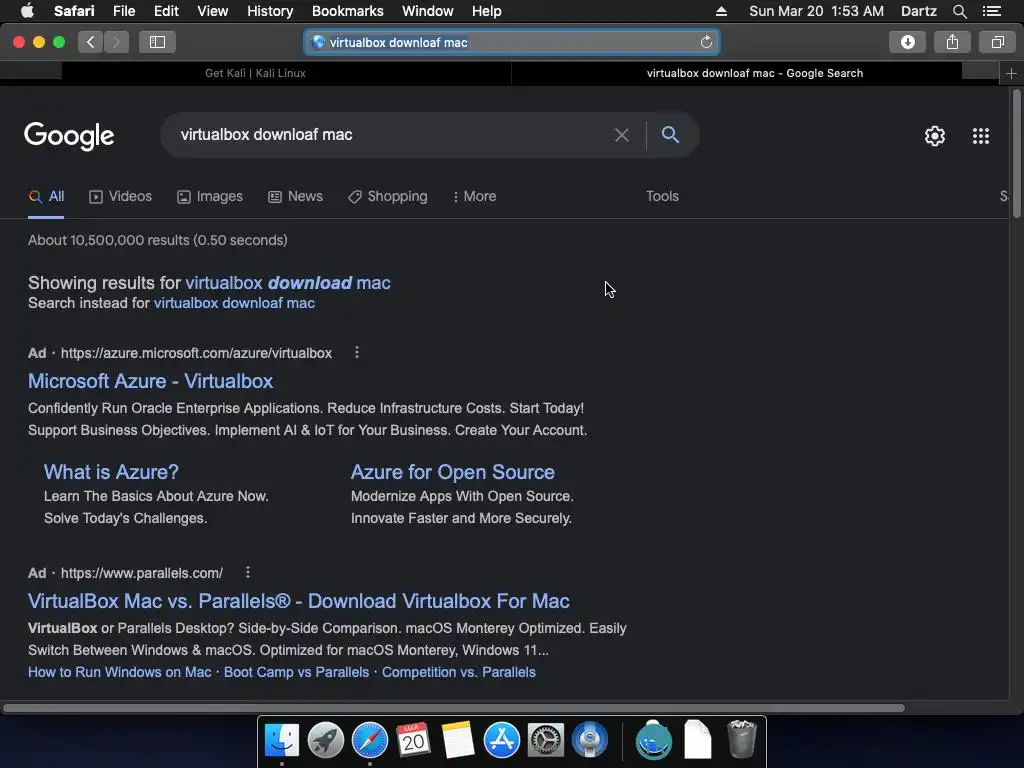Click the results count text

(x=157, y=240)
